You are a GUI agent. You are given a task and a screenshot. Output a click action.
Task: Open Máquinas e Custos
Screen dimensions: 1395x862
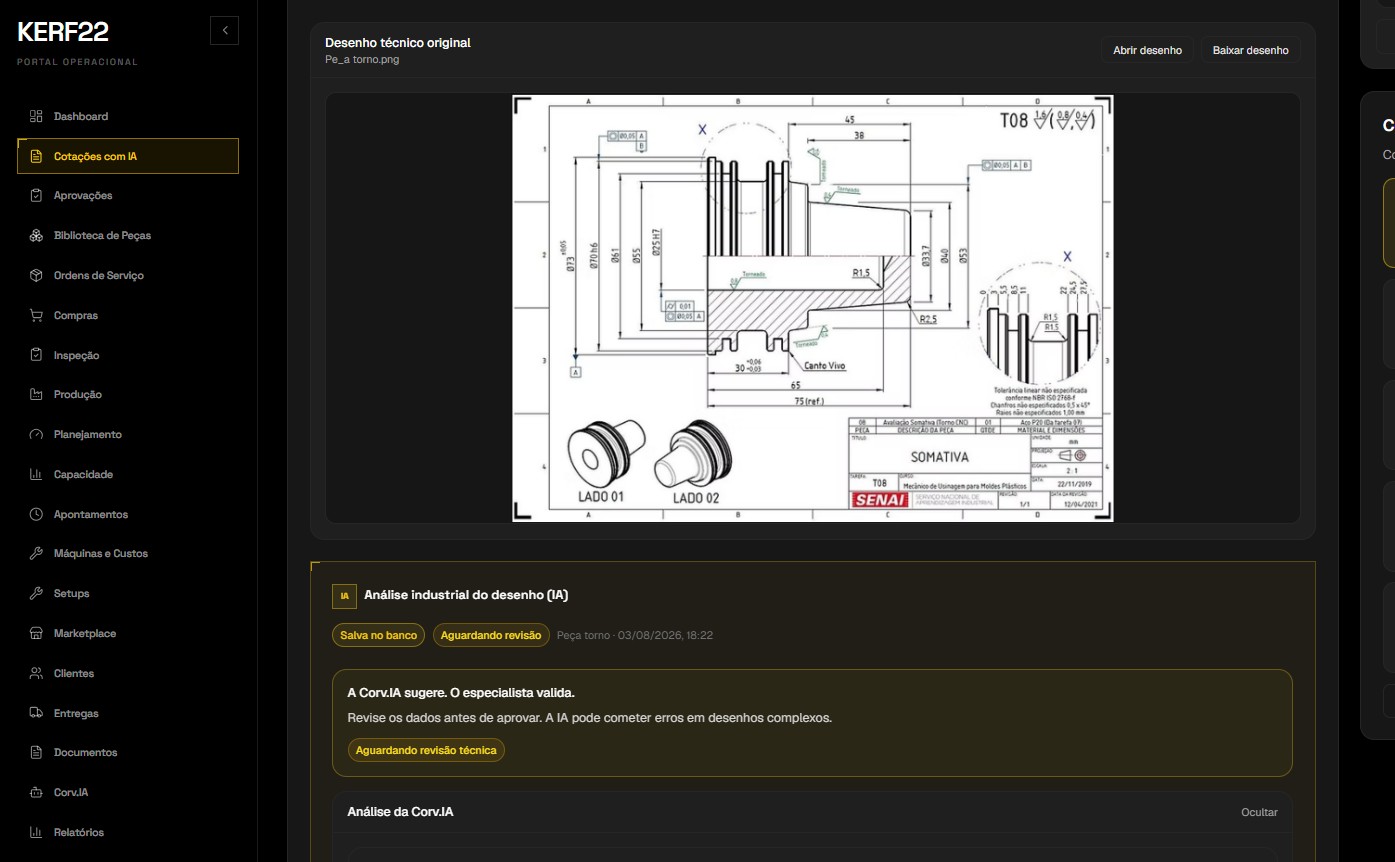(x=128, y=553)
